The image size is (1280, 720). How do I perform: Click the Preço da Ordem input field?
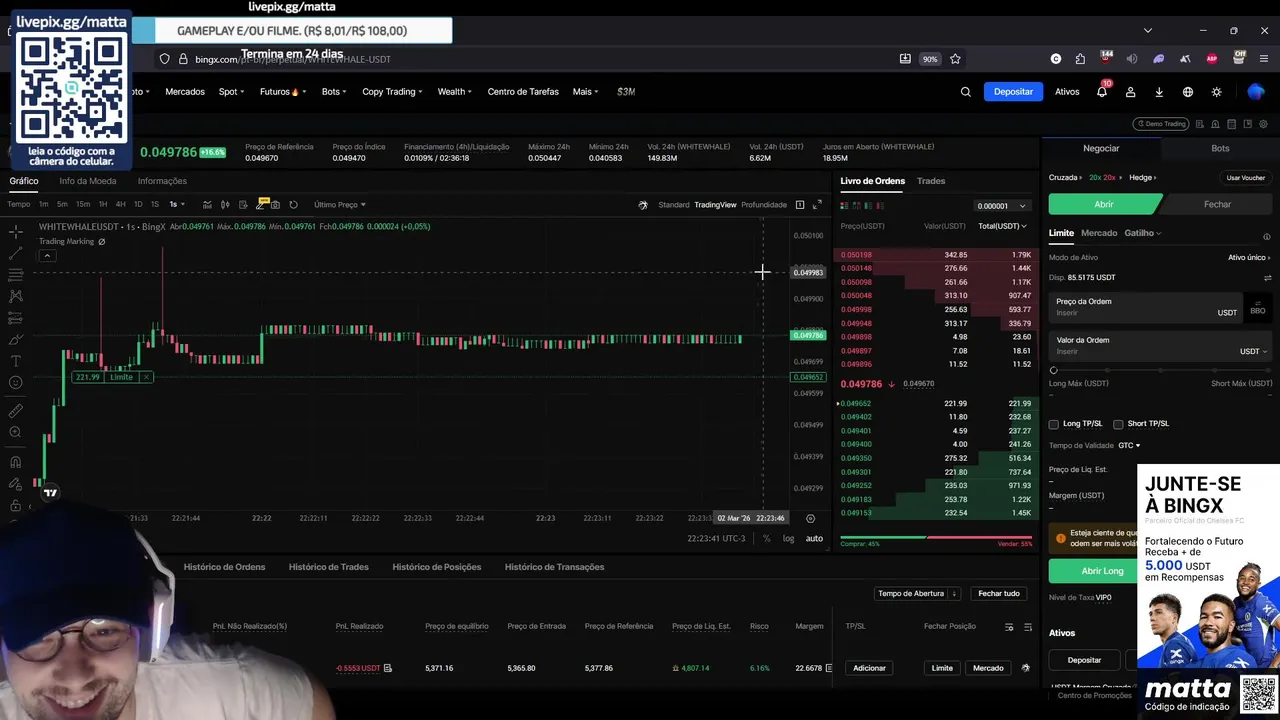(1144, 307)
